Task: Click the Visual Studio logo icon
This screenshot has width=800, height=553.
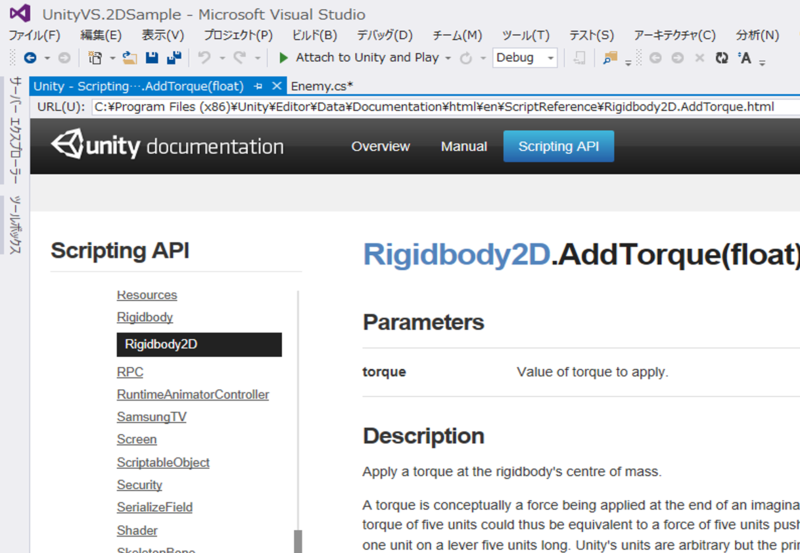Action: (x=20, y=13)
